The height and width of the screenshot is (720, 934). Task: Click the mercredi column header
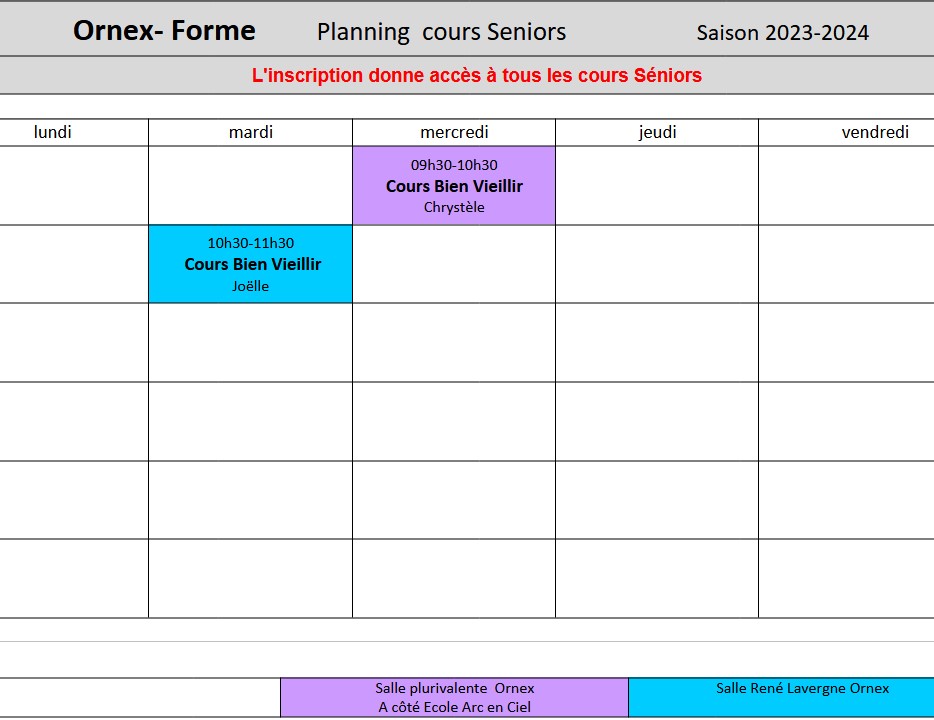[454, 132]
